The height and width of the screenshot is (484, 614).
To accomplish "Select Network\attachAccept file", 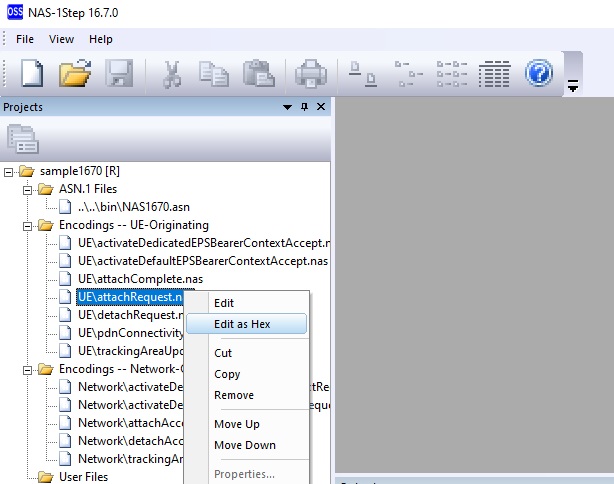I will (x=130, y=423).
